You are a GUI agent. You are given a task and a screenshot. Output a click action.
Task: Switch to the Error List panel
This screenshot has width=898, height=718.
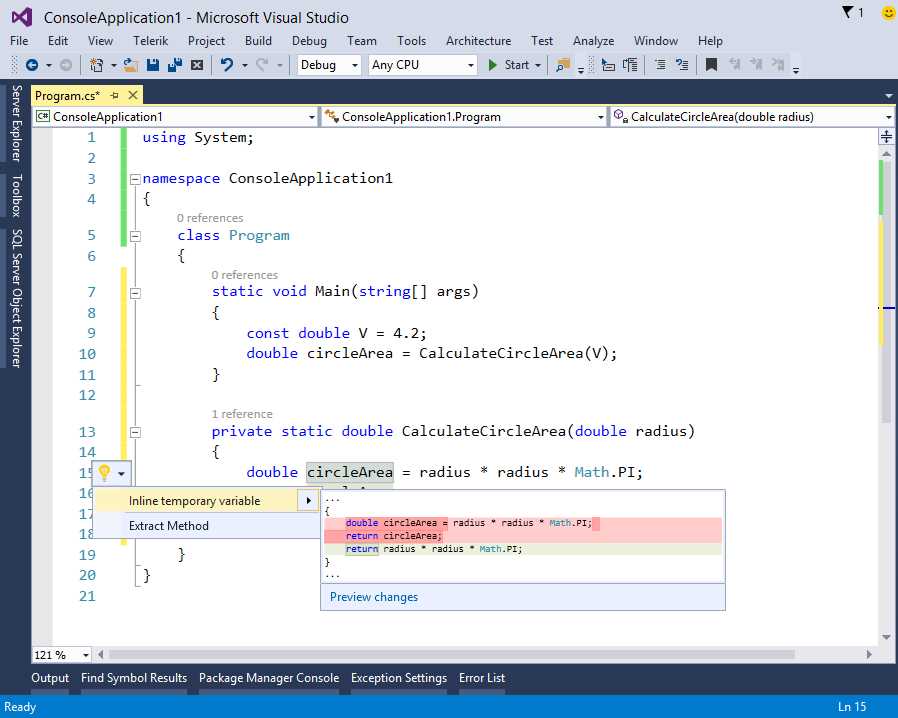coord(481,678)
